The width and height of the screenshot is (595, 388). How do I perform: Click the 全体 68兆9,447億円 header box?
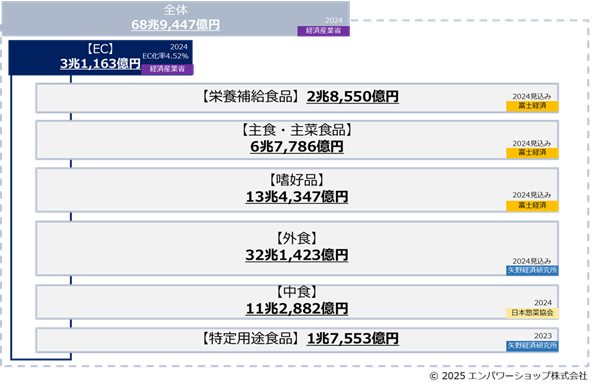pyautogui.click(x=175, y=19)
